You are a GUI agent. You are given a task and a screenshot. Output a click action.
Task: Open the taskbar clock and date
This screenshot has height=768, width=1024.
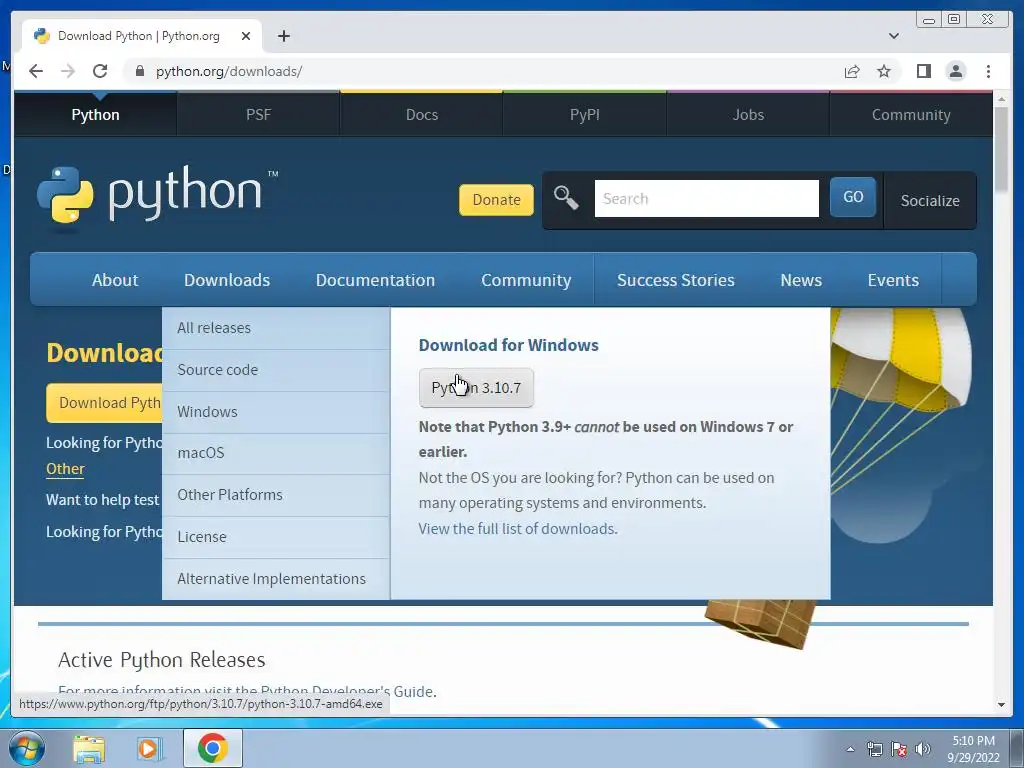(x=973, y=749)
